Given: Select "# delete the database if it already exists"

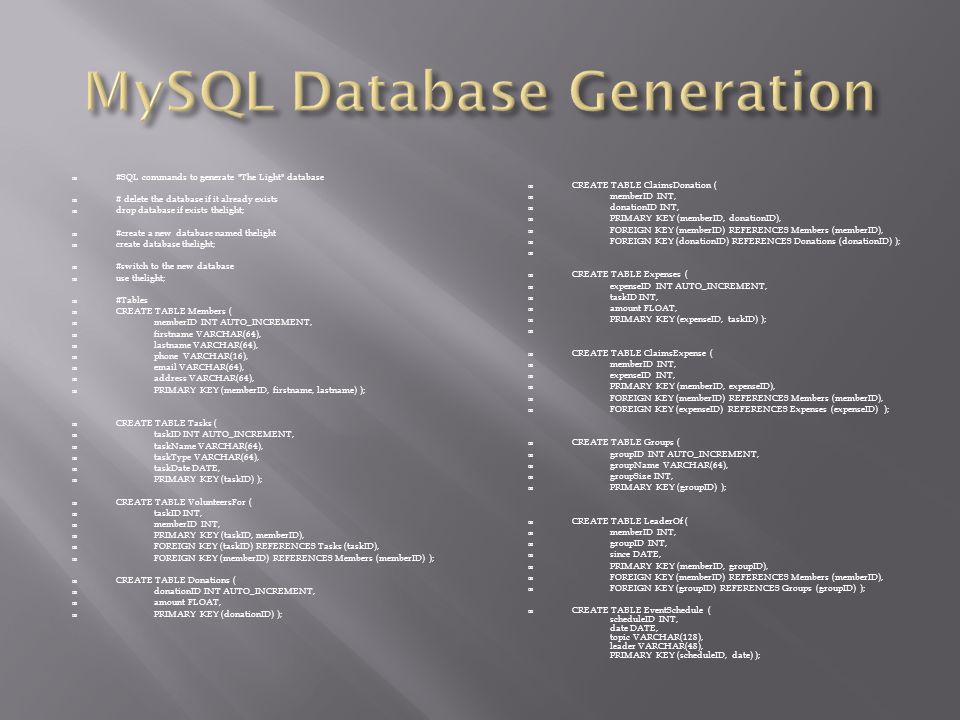Looking at the screenshot, I should click(197, 199).
